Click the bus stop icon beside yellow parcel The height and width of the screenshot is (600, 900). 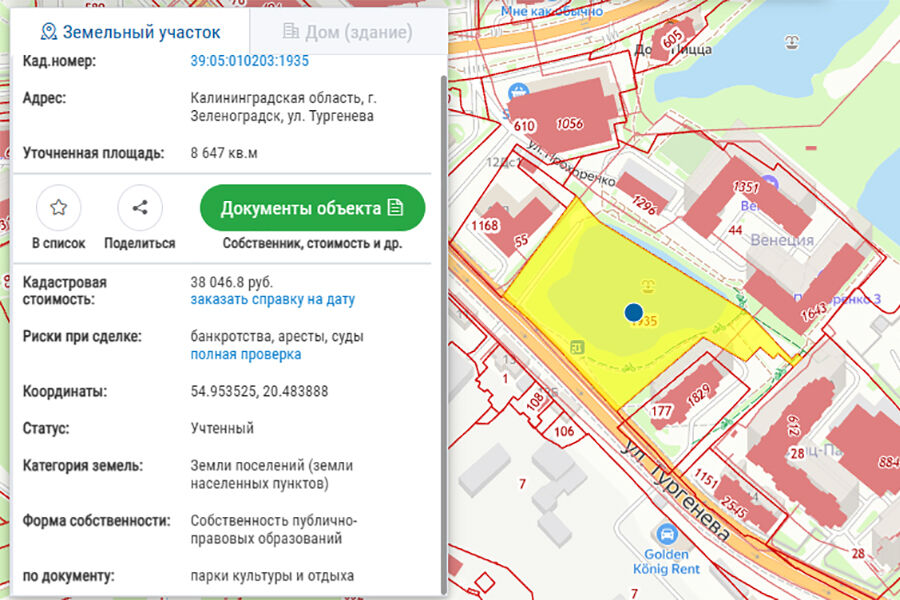click(x=577, y=347)
